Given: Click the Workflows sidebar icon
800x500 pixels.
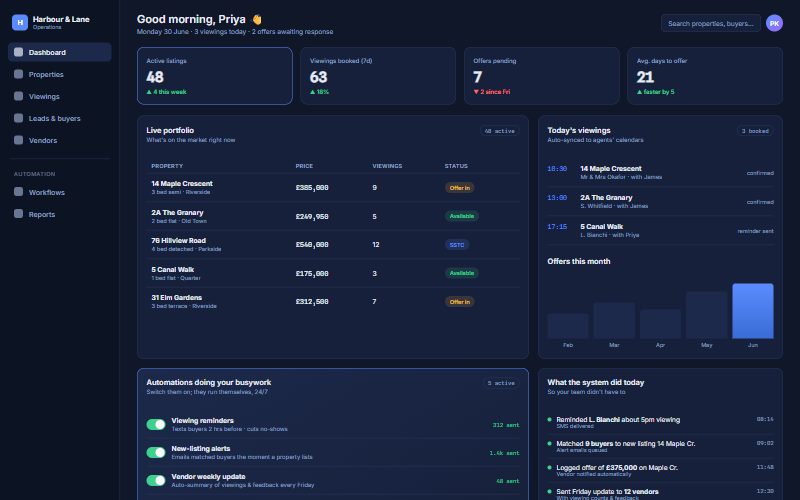Looking at the screenshot, I should point(18,192).
